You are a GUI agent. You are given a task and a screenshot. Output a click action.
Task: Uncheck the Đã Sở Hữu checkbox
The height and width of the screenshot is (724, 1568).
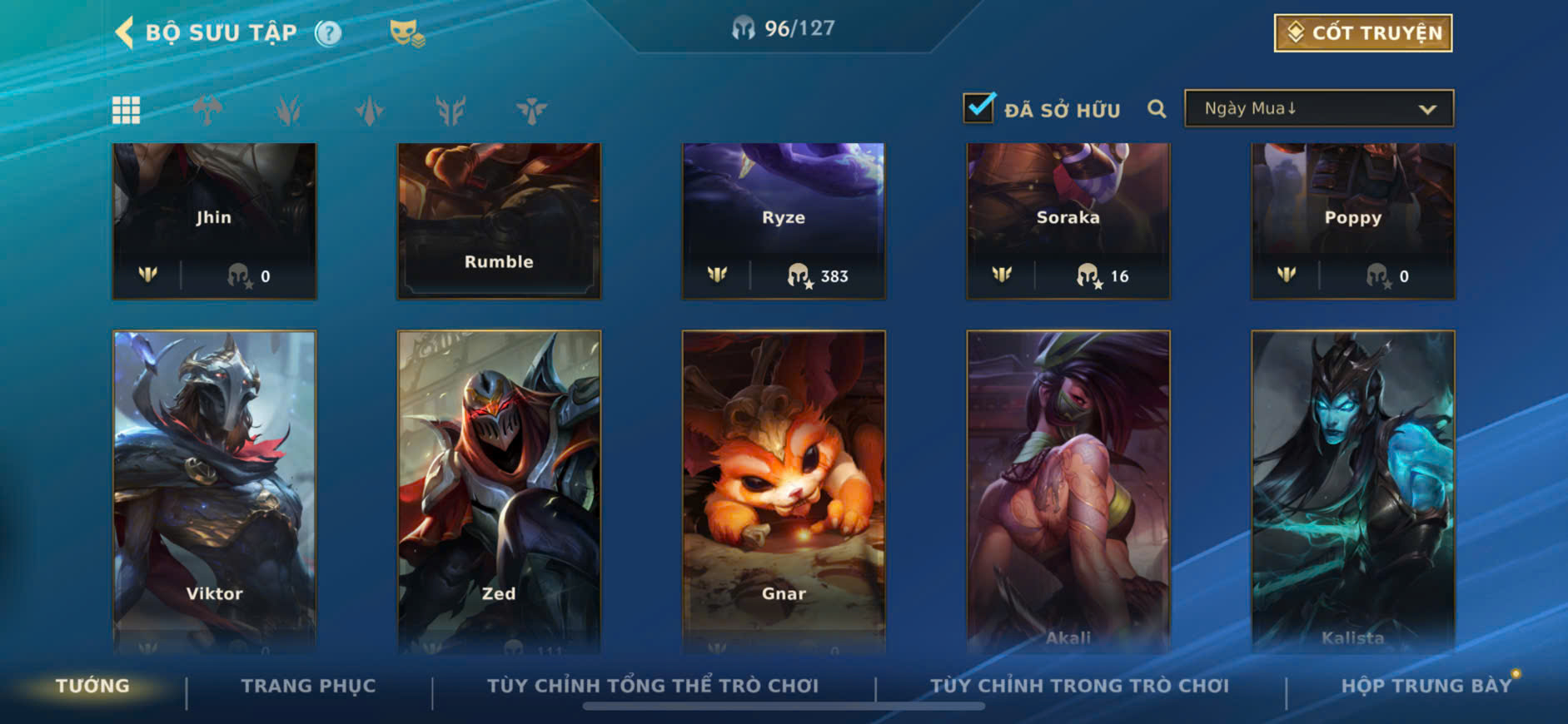978,108
